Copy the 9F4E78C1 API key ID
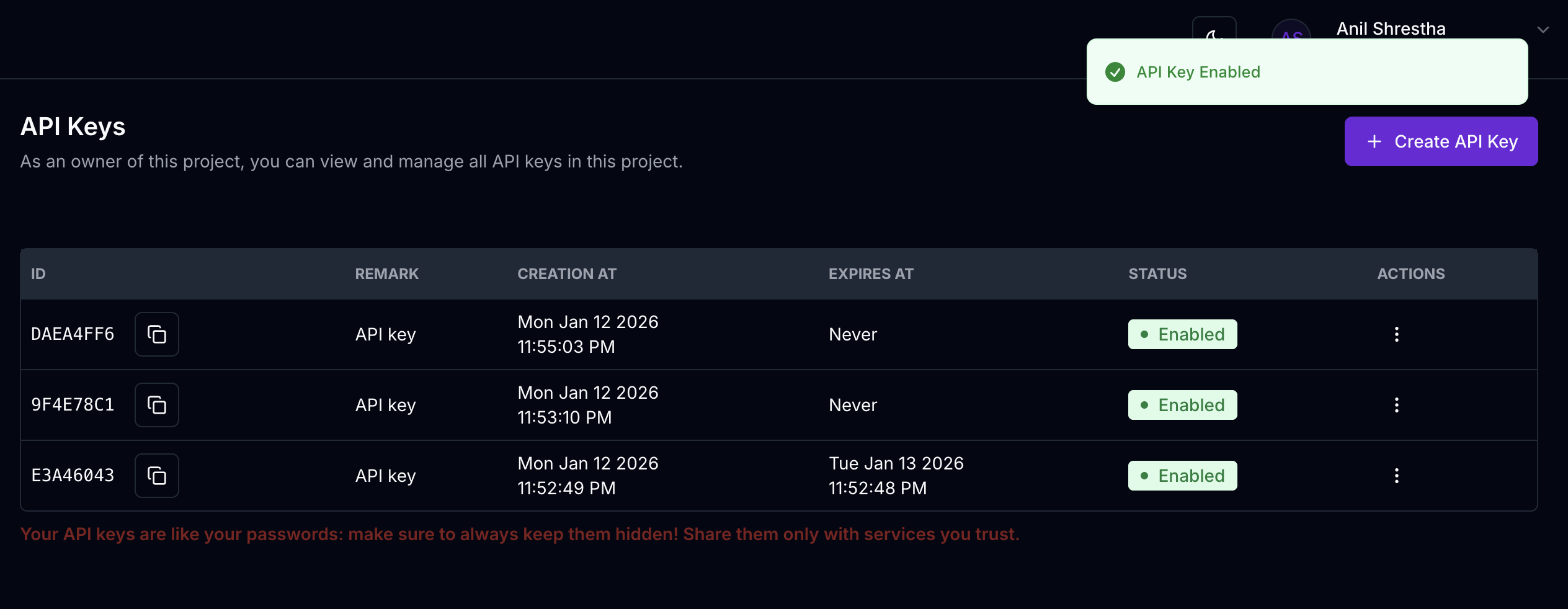The width and height of the screenshot is (1568, 609). click(157, 405)
